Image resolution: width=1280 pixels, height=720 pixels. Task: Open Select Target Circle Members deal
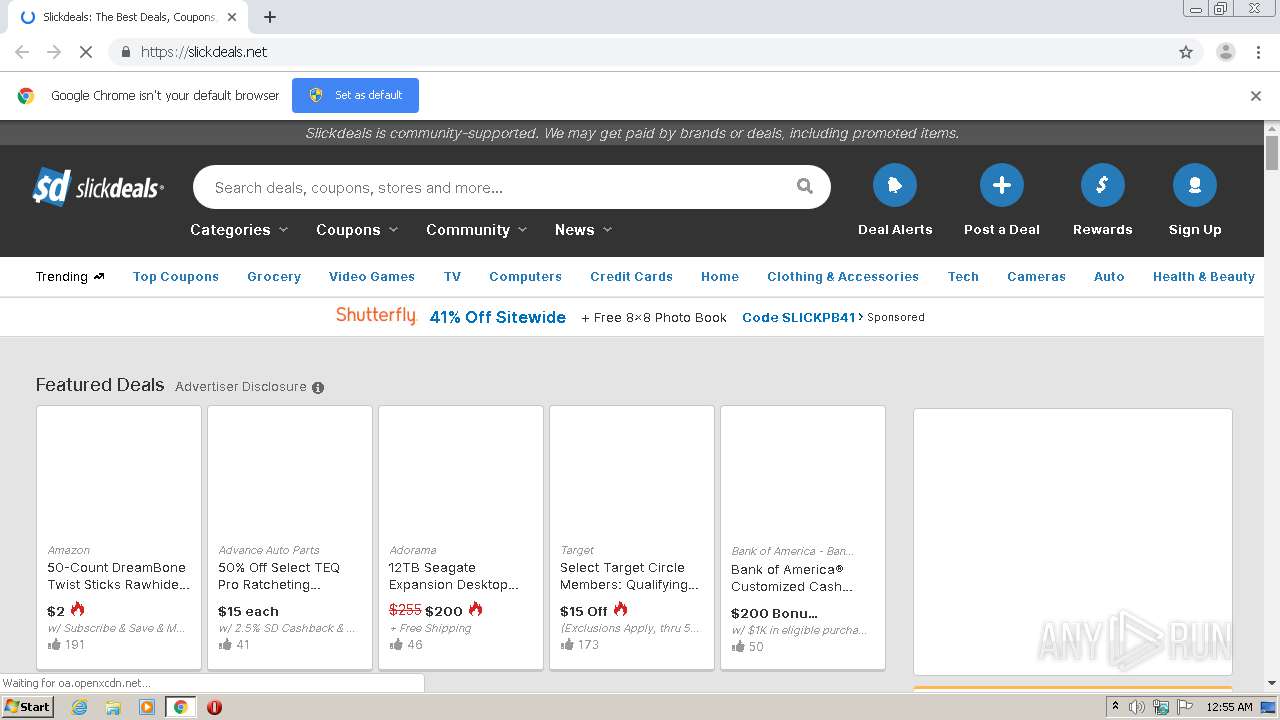click(x=629, y=576)
